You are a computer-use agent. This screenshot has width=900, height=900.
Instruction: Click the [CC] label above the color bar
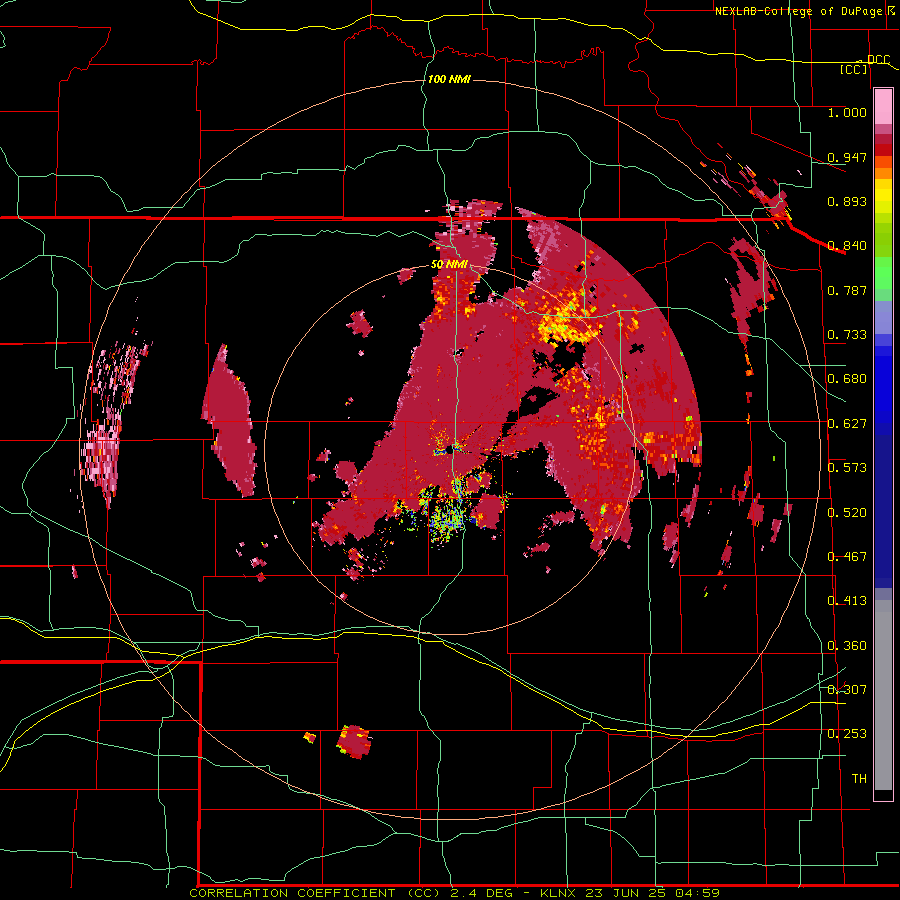pyautogui.click(x=854, y=69)
